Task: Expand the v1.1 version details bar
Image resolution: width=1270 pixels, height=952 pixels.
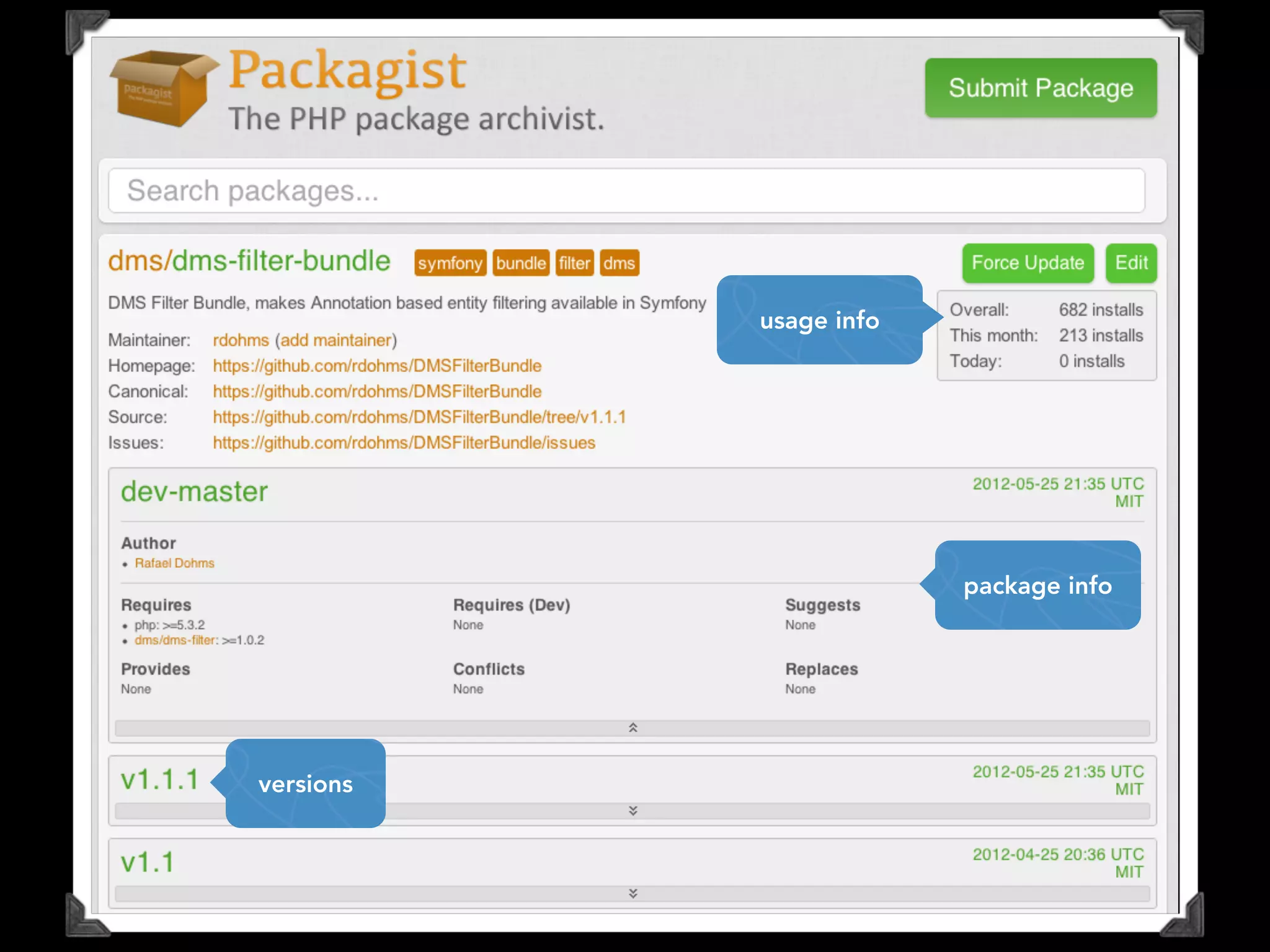Action: coord(633,893)
